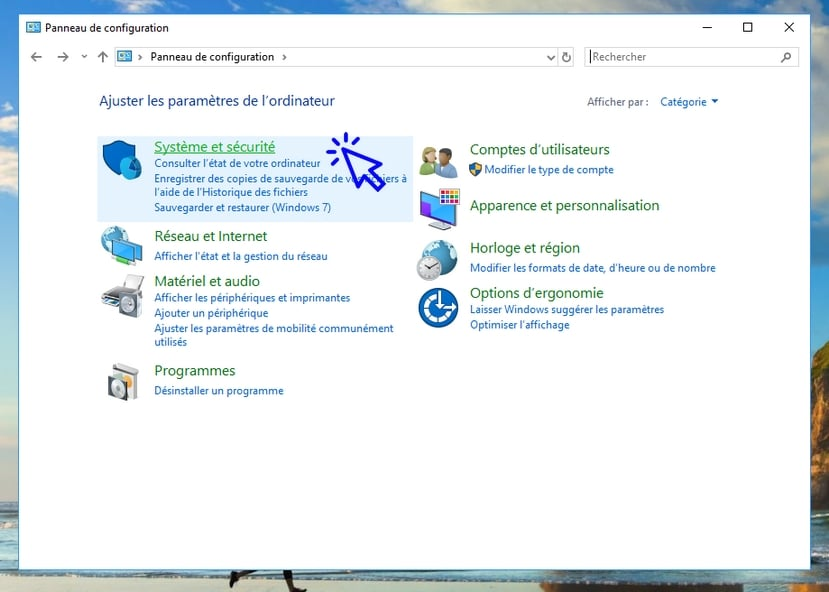The image size is (829, 592).
Task: Click Optimiser l'affichage link
Action: click(x=520, y=325)
